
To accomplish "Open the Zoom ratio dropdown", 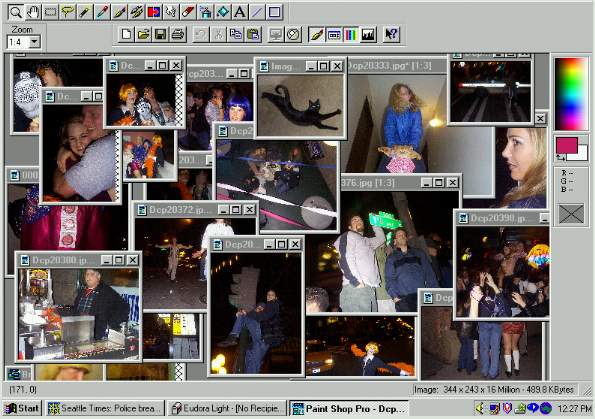I will point(35,42).
